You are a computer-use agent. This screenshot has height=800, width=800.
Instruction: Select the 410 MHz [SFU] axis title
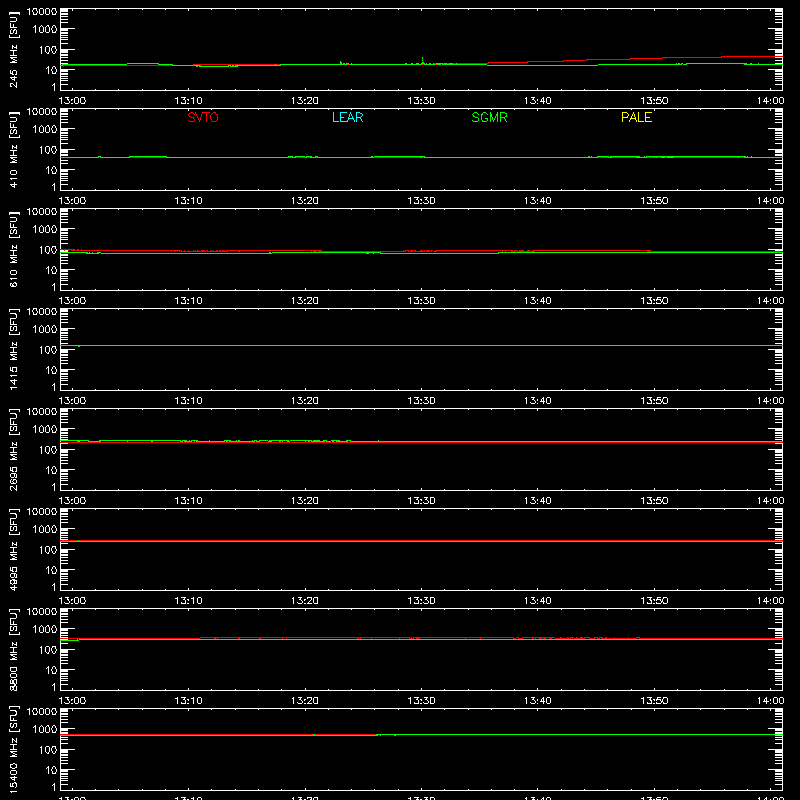(14, 149)
